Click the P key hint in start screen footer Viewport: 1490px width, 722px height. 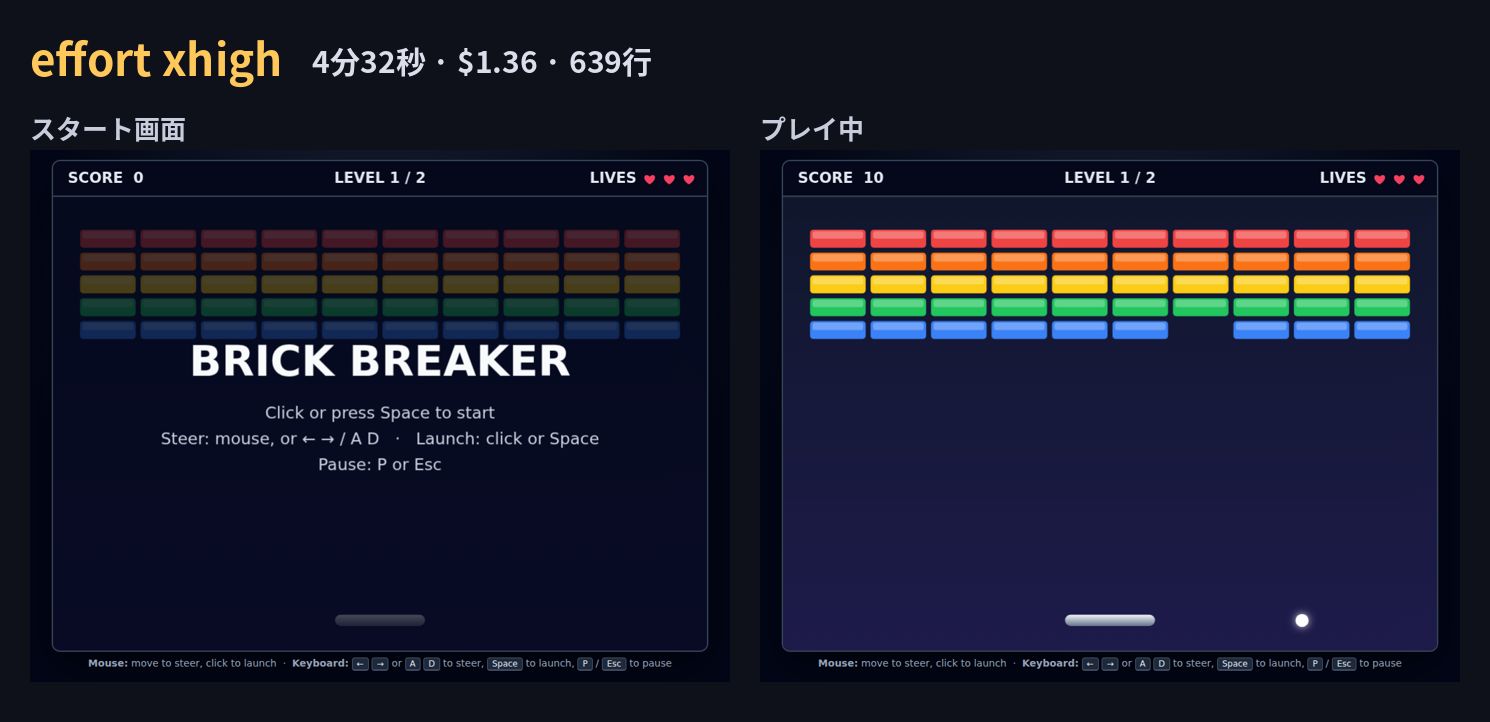tap(585, 664)
